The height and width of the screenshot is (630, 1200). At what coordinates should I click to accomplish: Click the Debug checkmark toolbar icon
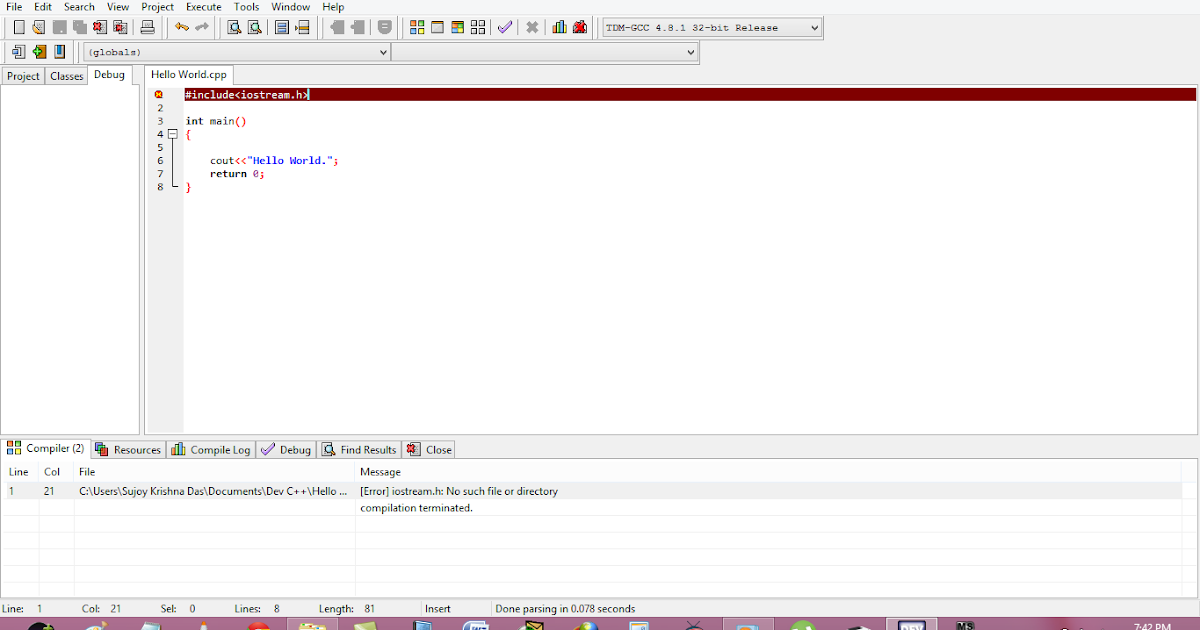(505, 27)
